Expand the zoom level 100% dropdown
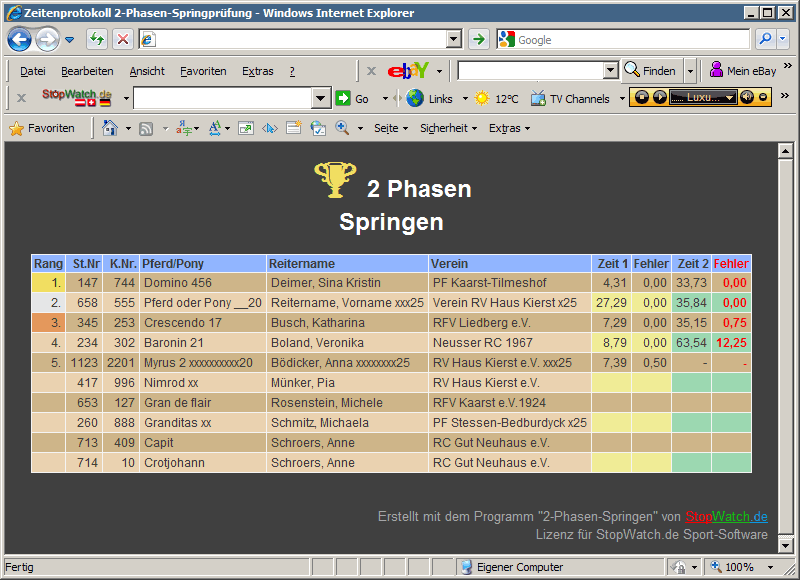The height and width of the screenshot is (580, 800). (x=770, y=567)
